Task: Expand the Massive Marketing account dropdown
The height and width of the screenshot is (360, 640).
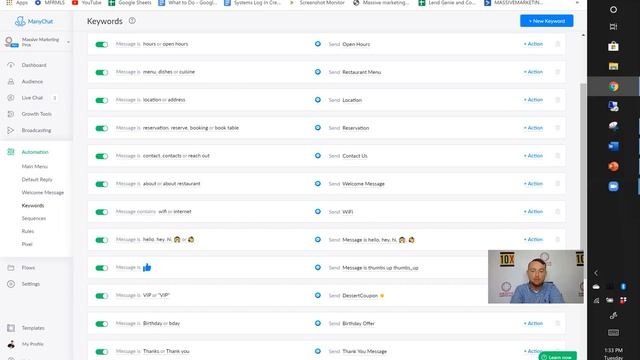Action: click(x=68, y=42)
